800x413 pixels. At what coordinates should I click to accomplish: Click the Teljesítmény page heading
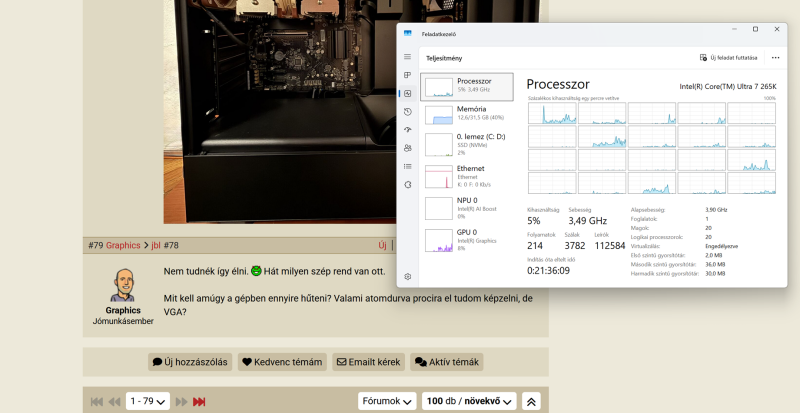click(x=444, y=58)
